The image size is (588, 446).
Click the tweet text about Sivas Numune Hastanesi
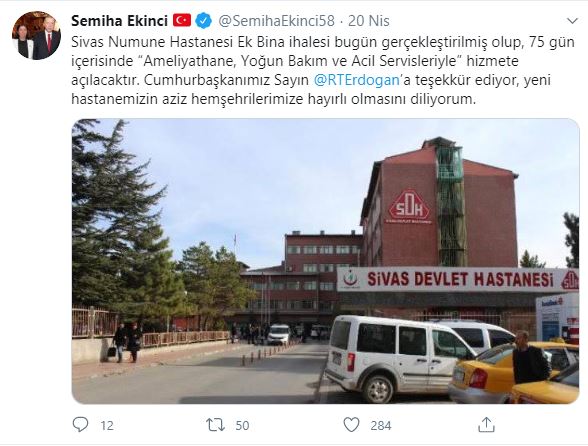[x=322, y=71]
